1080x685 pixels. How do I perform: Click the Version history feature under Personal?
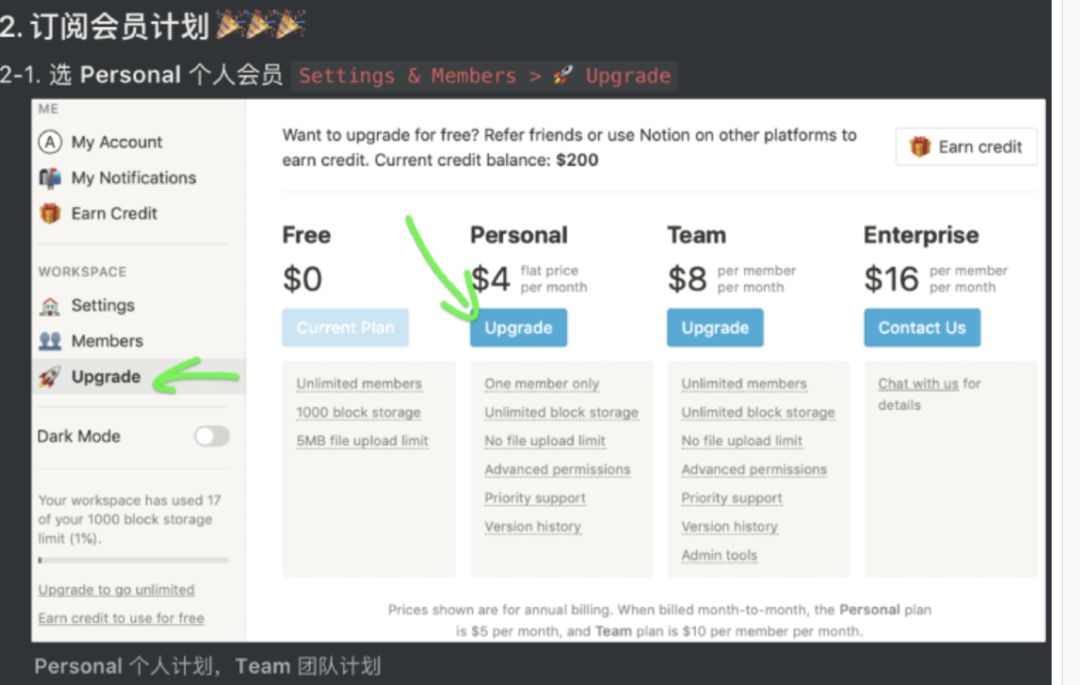pos(532,527)
